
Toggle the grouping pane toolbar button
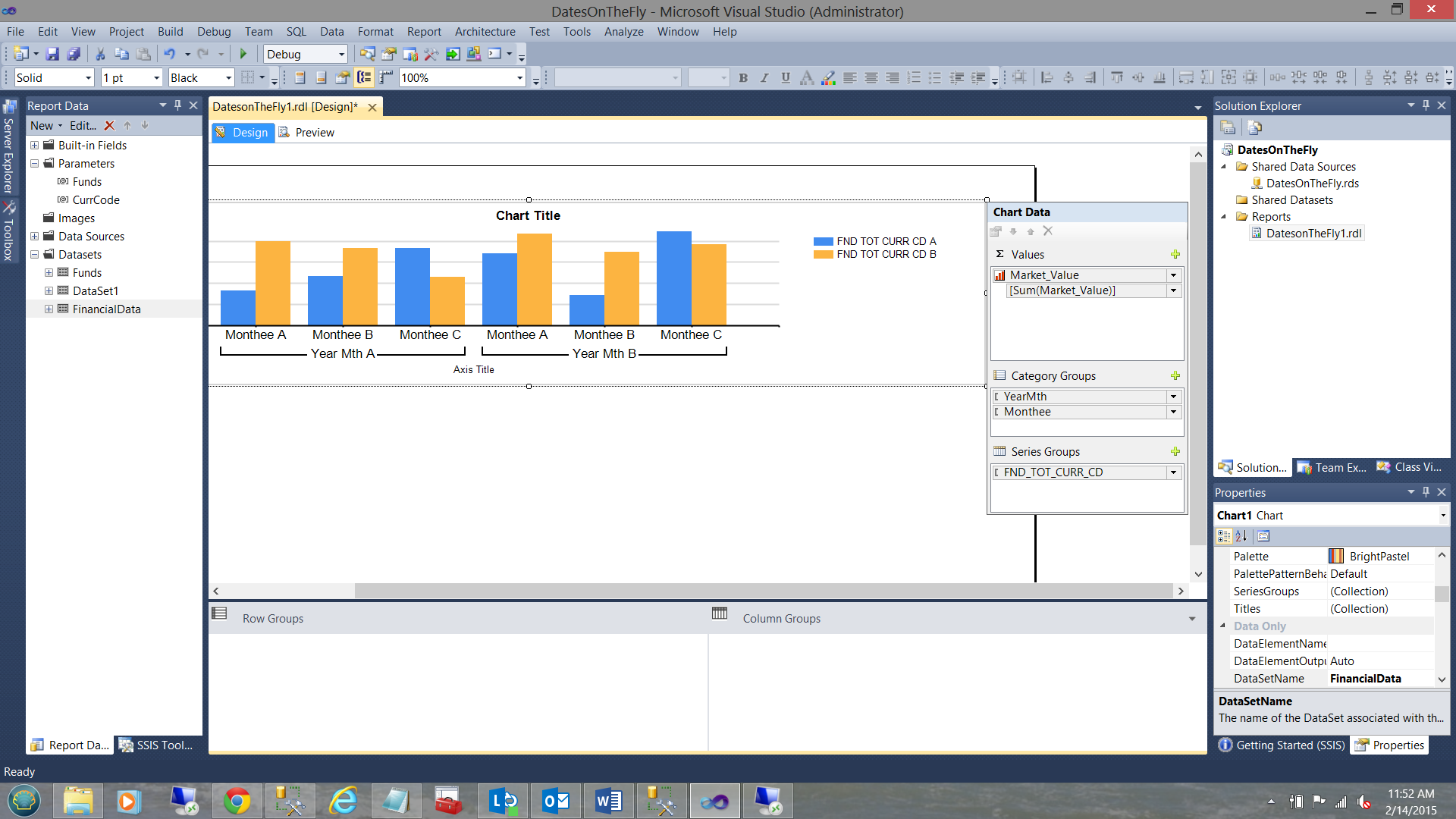[x=365, y=77]
